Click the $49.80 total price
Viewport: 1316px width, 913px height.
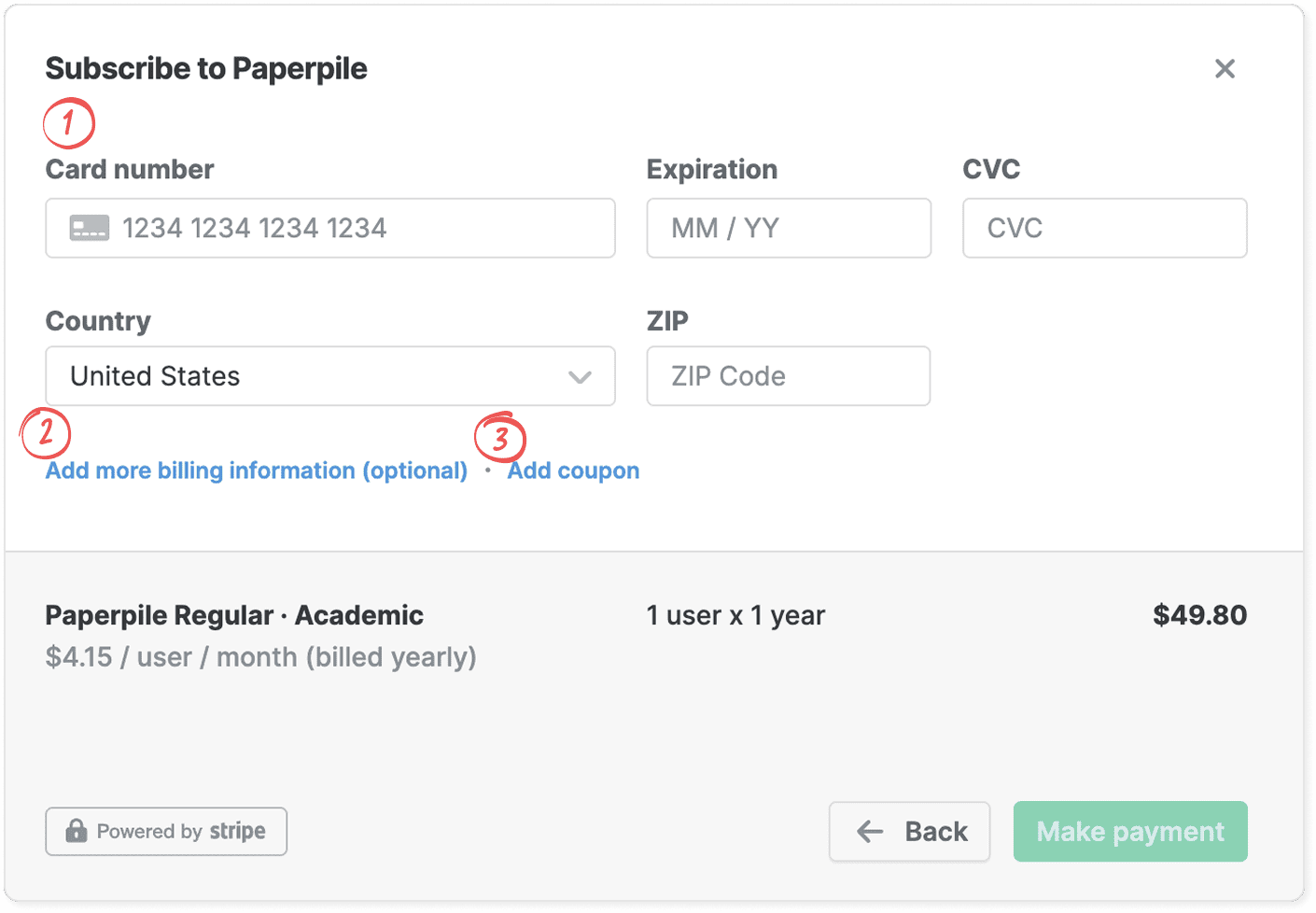click(x=1199, y=615)
